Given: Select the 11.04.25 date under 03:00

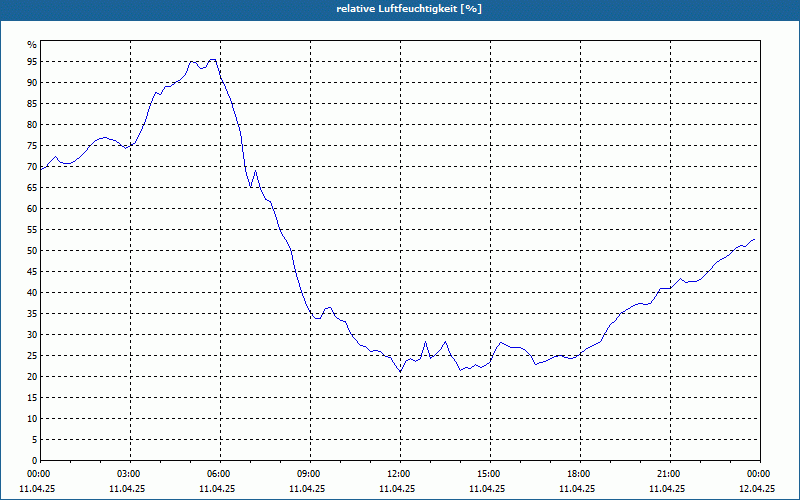Looking at the screenshot, I should pyautogui.click(x=127, y=488).
